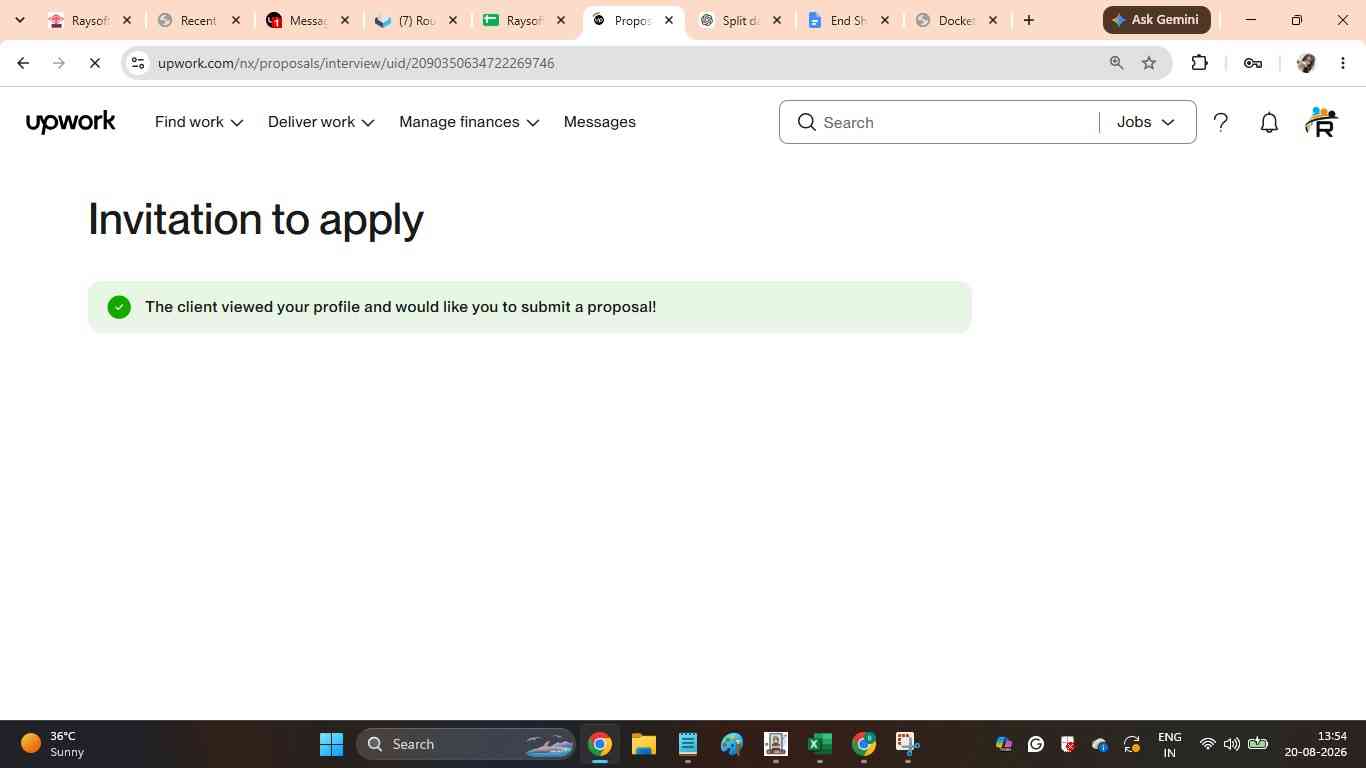Focus the Upwork search input field
This screenshot has height=768, width=1366.
(955, 122)
